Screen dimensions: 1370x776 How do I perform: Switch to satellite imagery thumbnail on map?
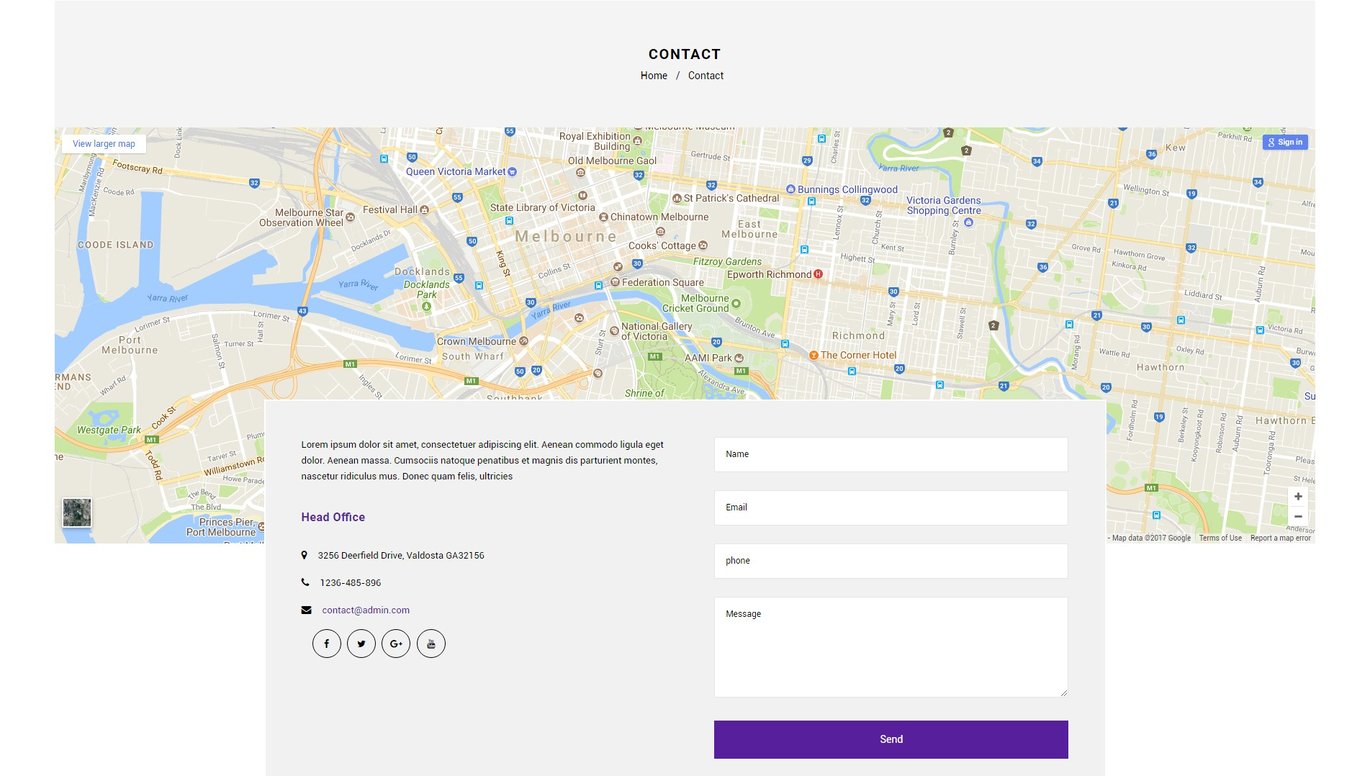point(77,513)
